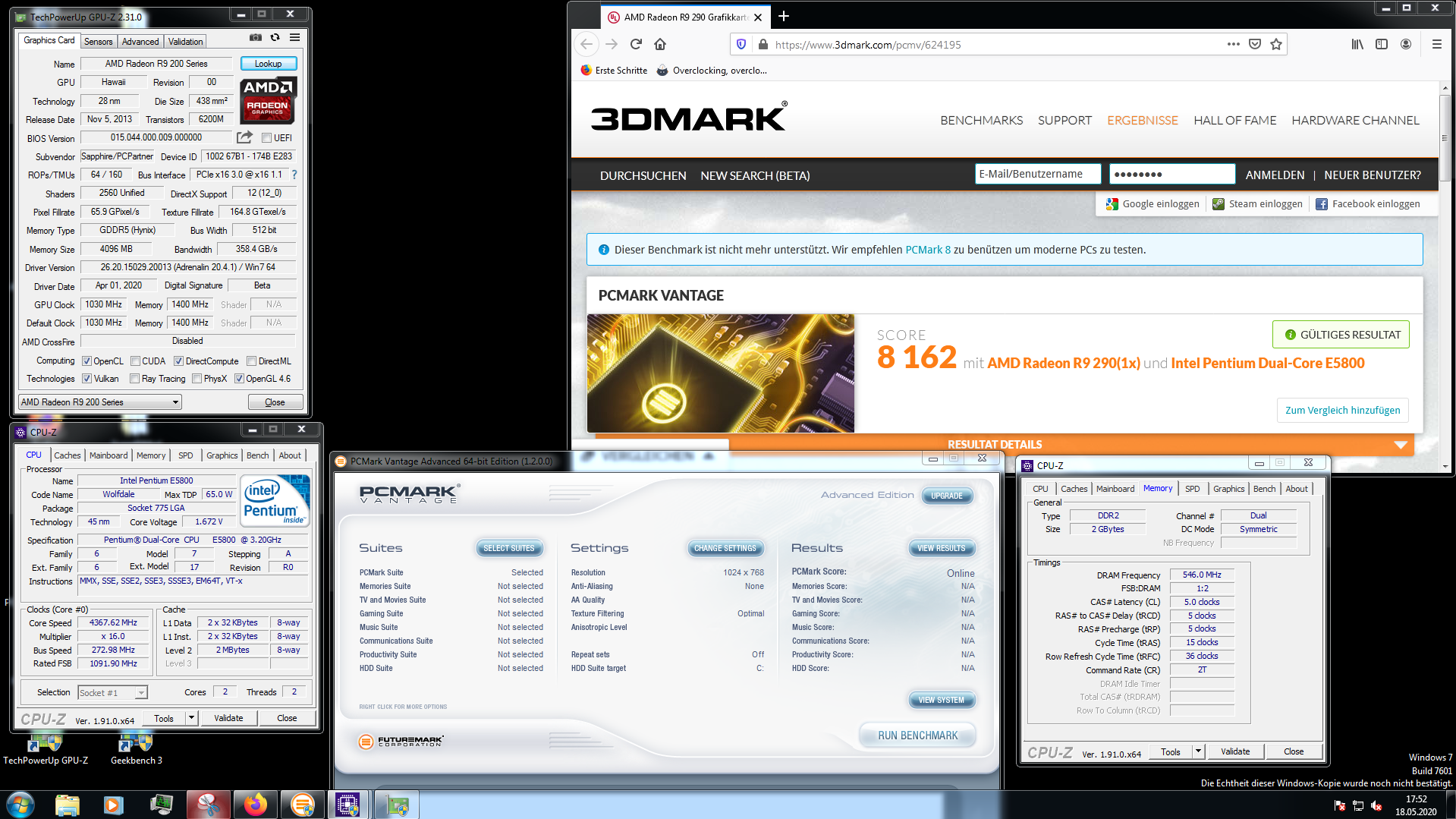This screenshot has height=819, width=1456.
Task: Toggle the CUDA checkbox
Action: (135, 361)
